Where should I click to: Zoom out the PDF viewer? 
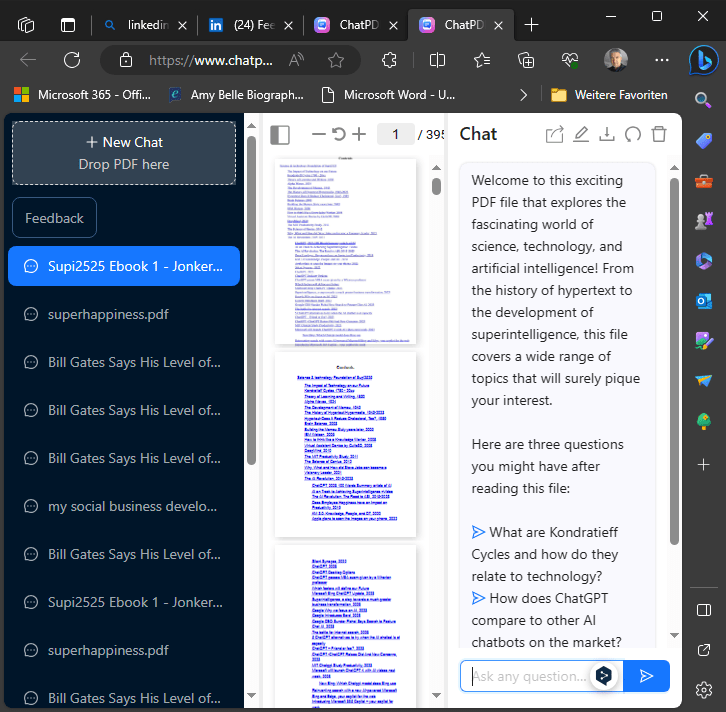(x=319, y=135)
